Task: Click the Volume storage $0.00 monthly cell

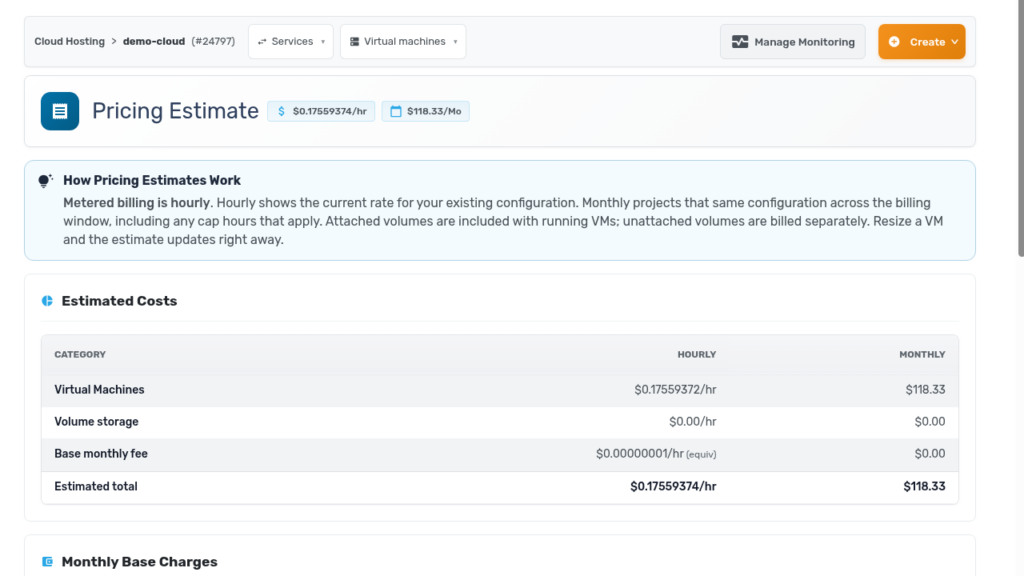Action: coord(930,422)
